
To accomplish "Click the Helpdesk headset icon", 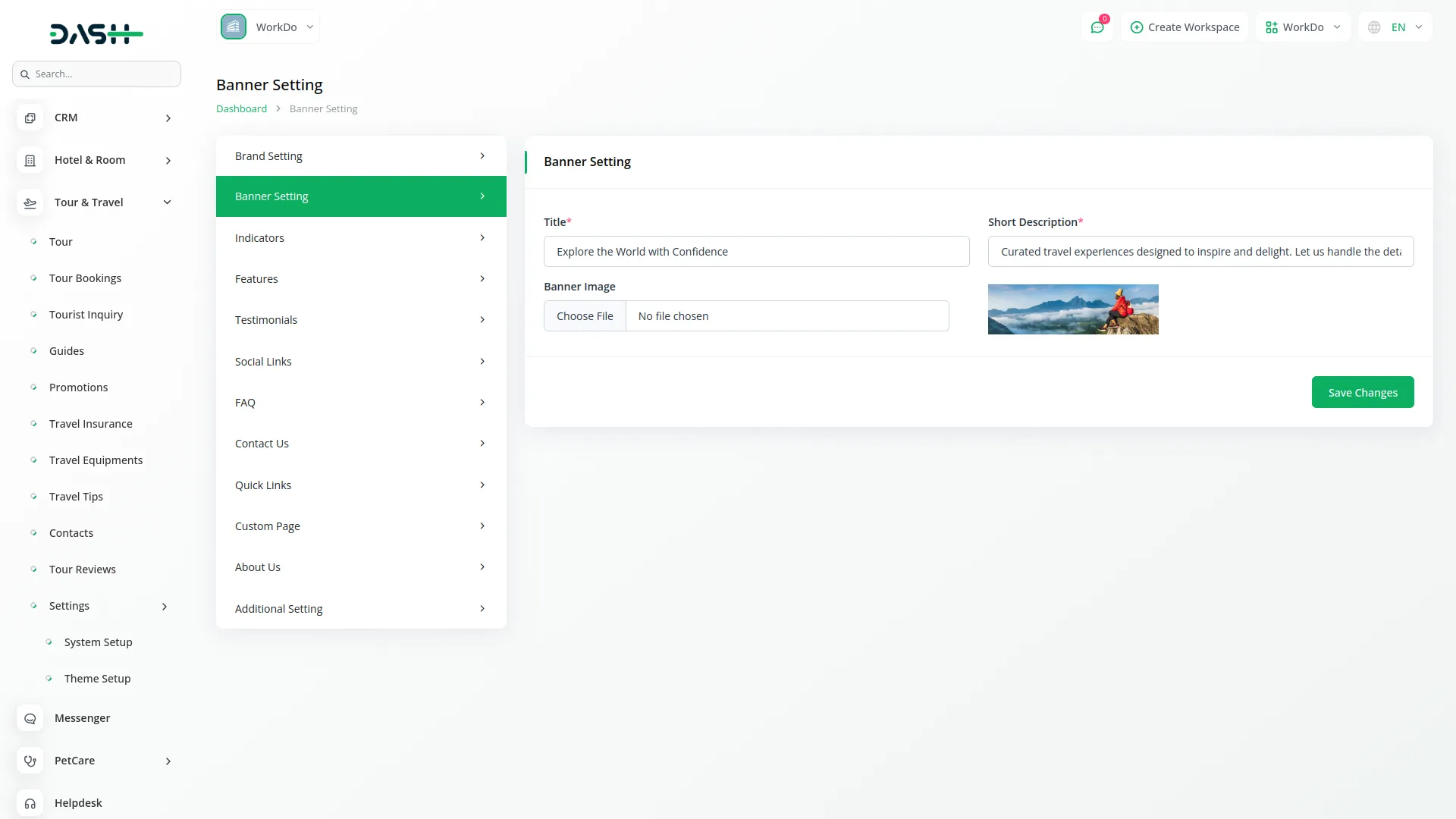I will coord(30,803).
